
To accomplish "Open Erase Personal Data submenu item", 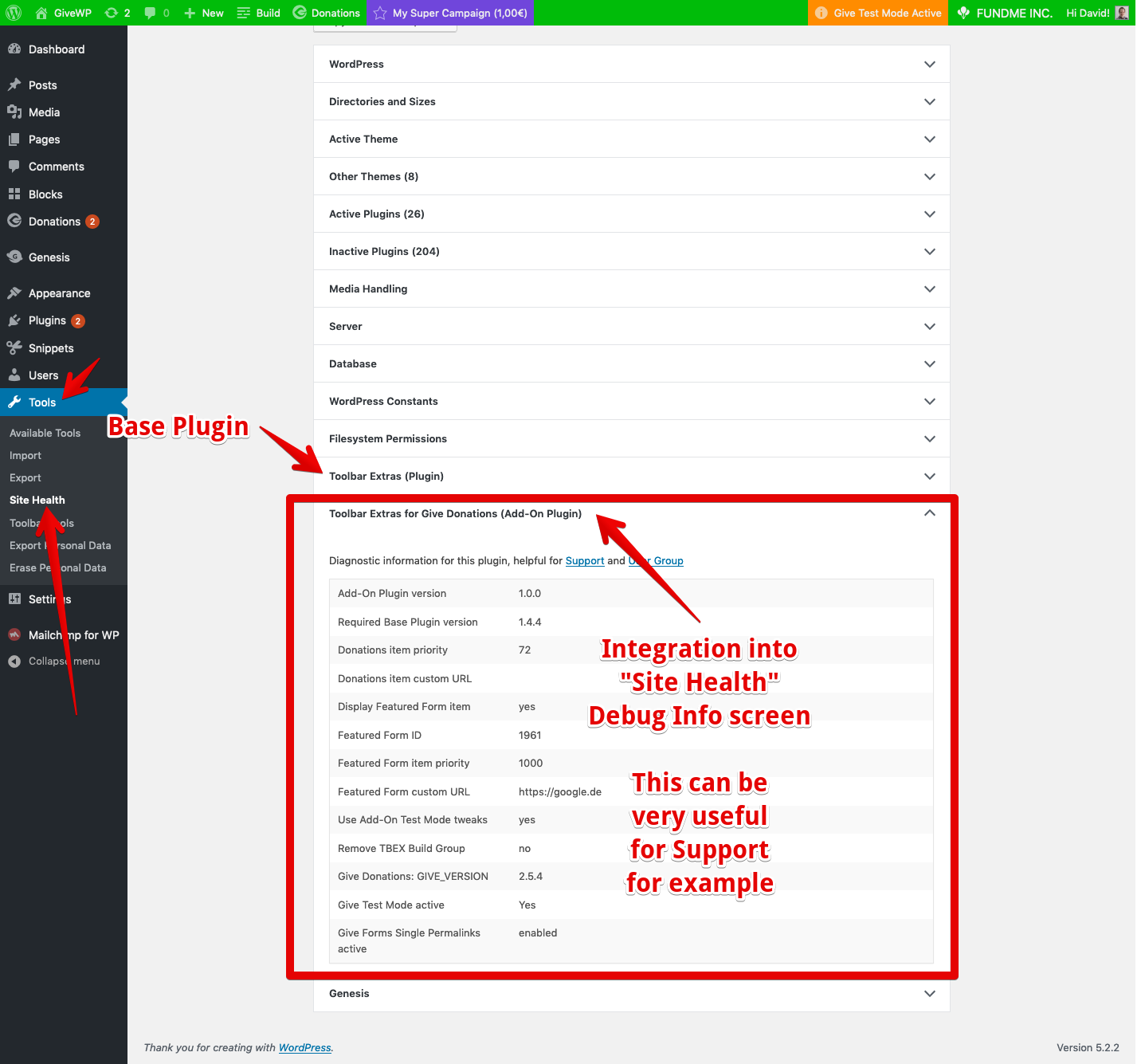I will pyautogui.click(x=58, y=567).
